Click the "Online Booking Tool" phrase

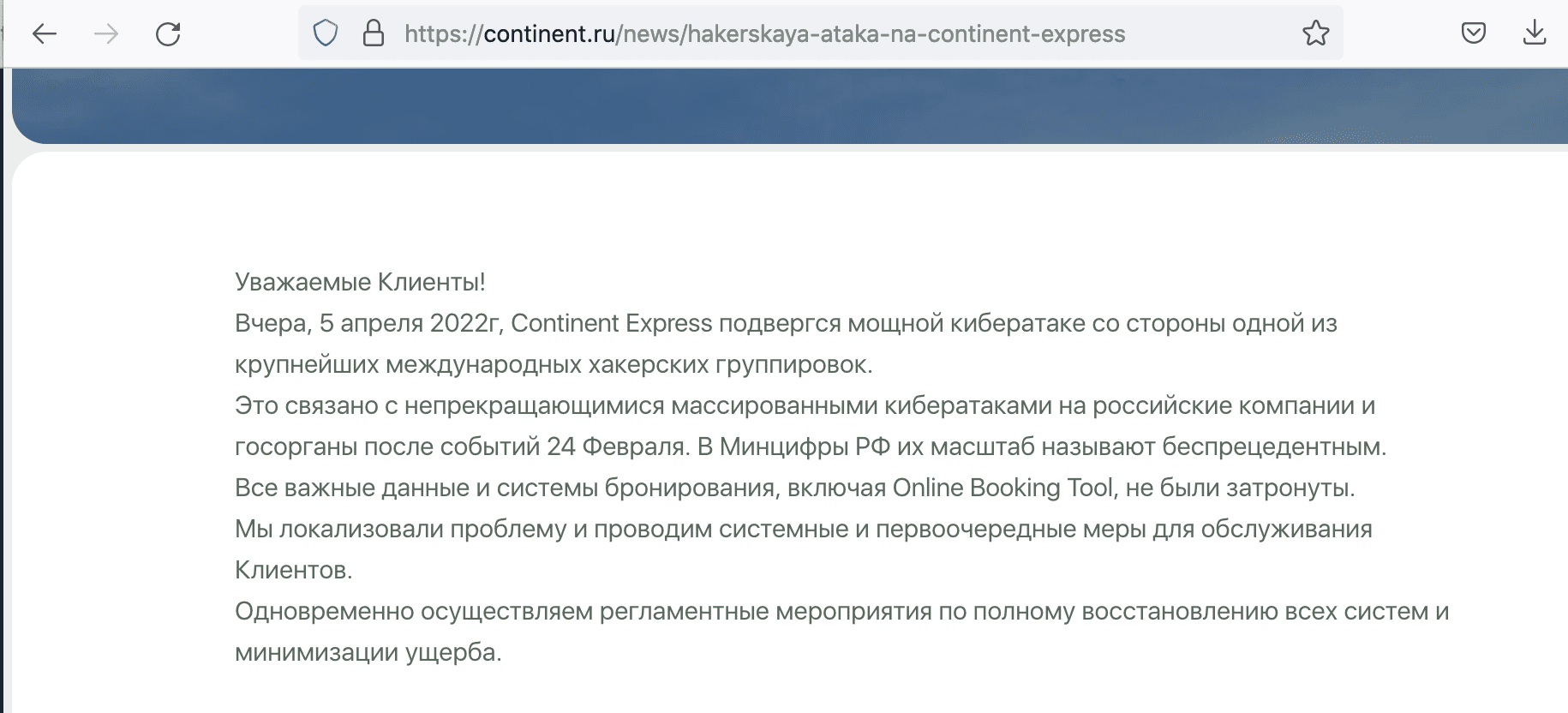point(1003,488)
